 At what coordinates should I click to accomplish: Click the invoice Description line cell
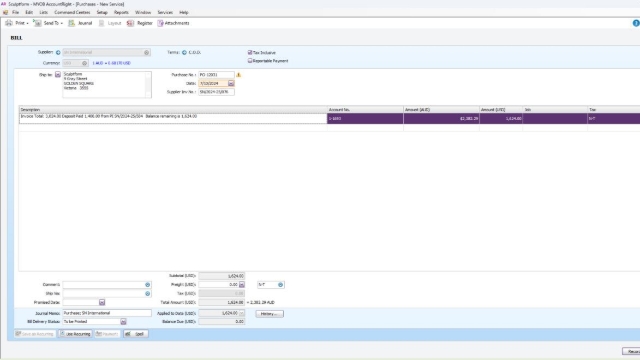click(173, 118)
